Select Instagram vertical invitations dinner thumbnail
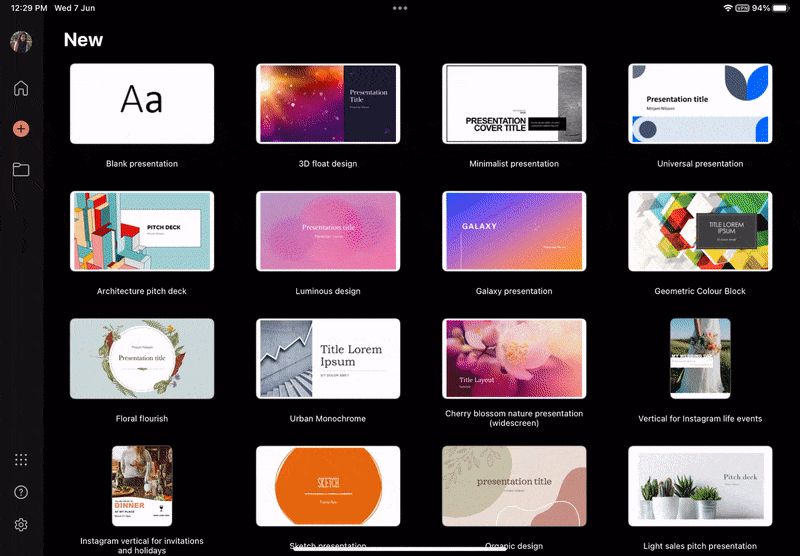This screenshot has width=800, height=556. 142,486
